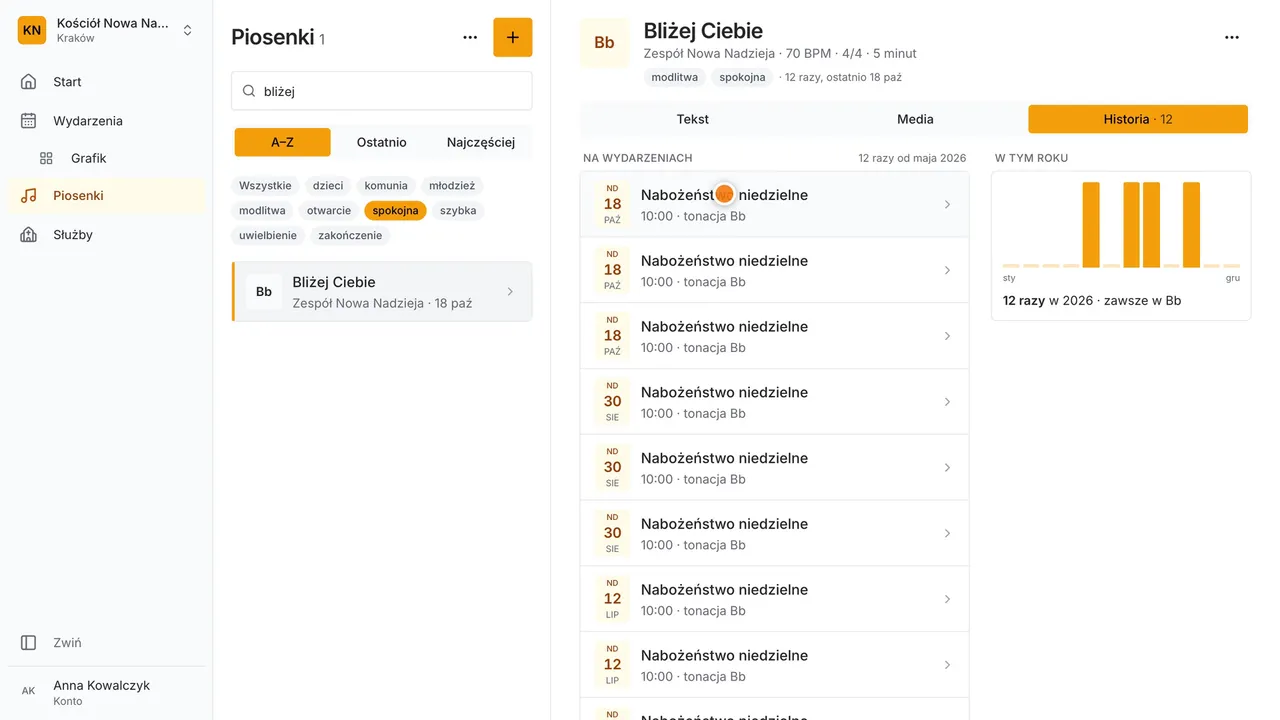Select the Wszystkie tag filter
1280x720 pixels.
point(265,186)
